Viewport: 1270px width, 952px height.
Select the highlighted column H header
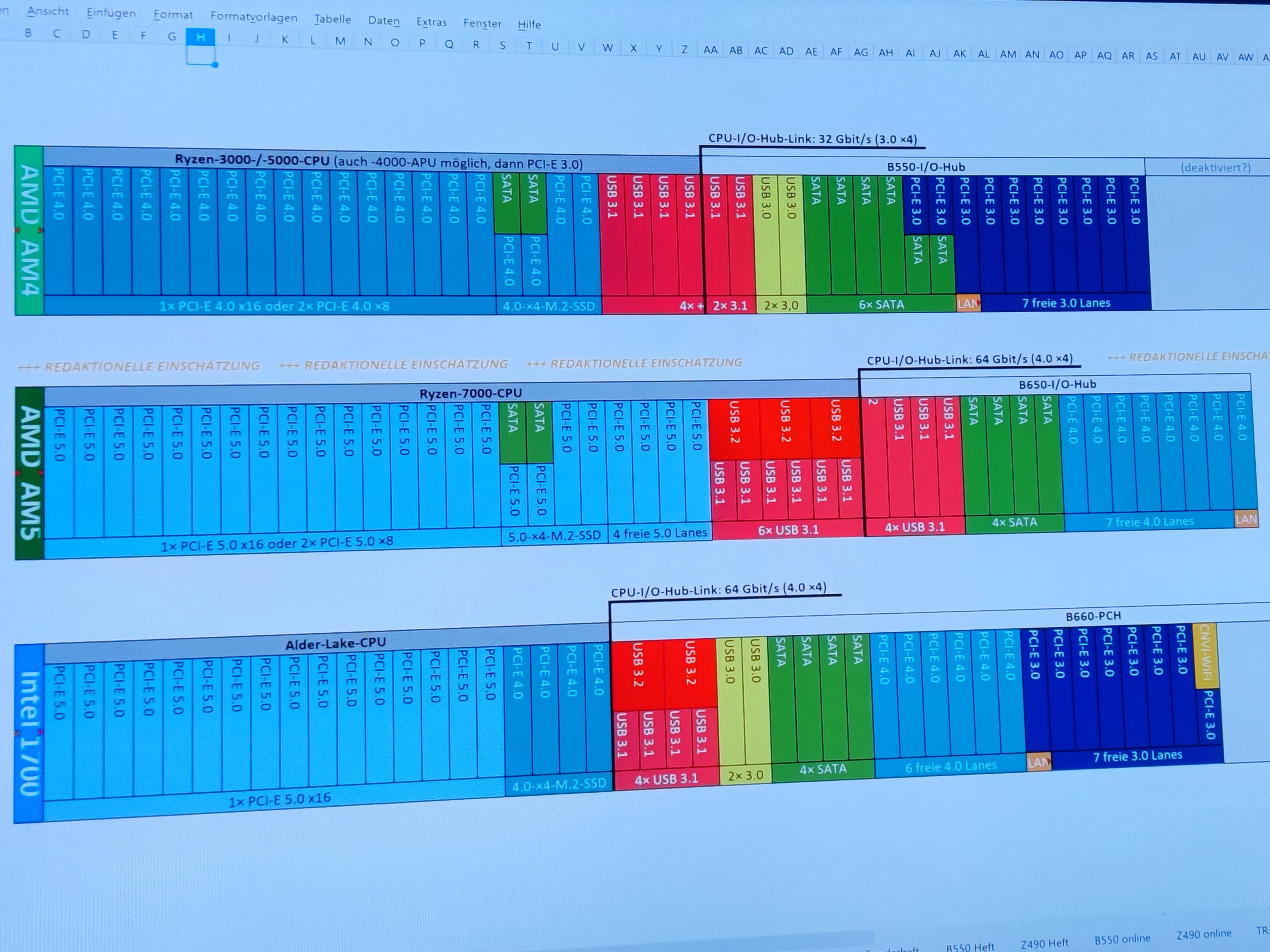[200, 37]
